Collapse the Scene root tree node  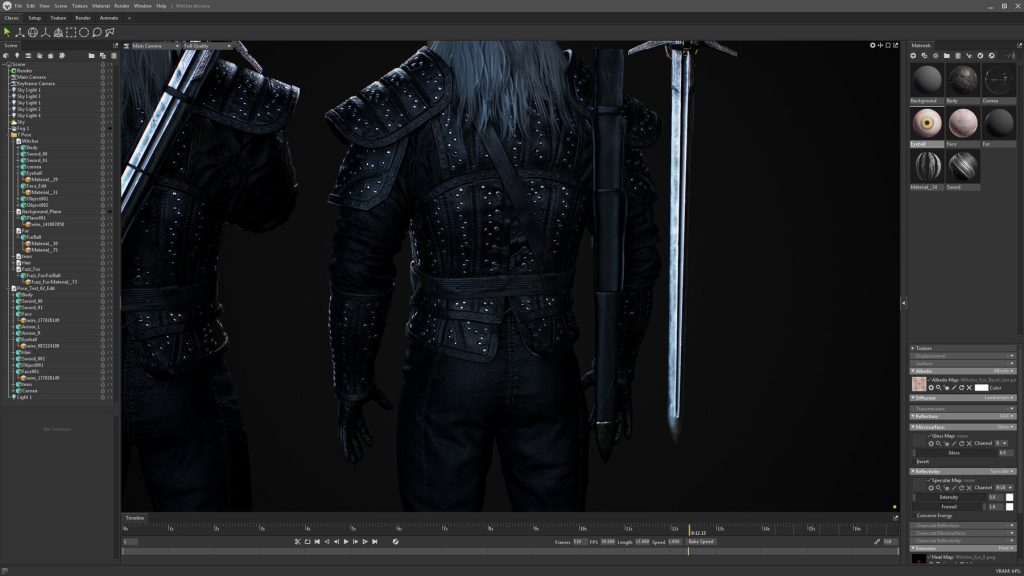click(x=5, y=64)
